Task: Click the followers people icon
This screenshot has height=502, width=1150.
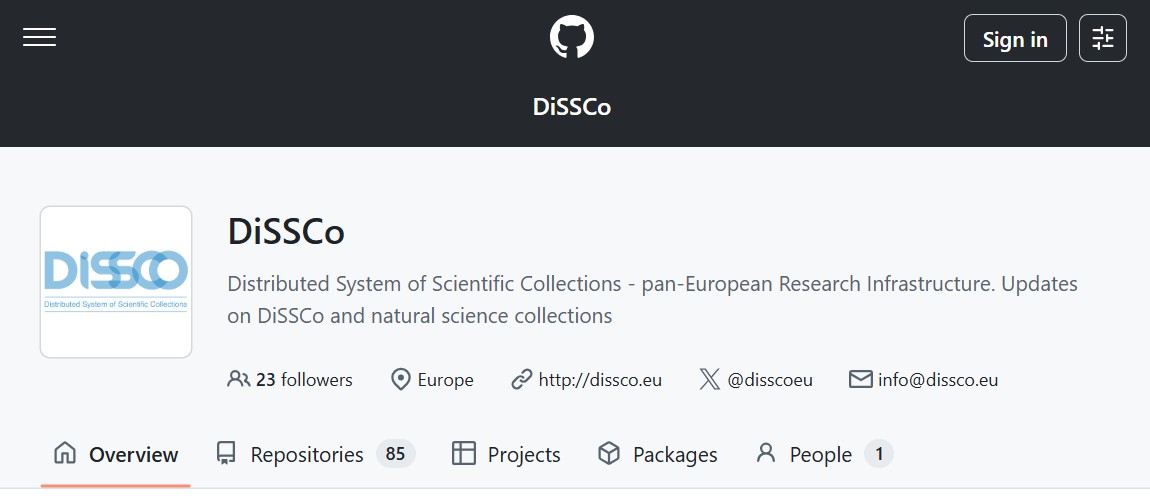Action: (x=238, y=380)
